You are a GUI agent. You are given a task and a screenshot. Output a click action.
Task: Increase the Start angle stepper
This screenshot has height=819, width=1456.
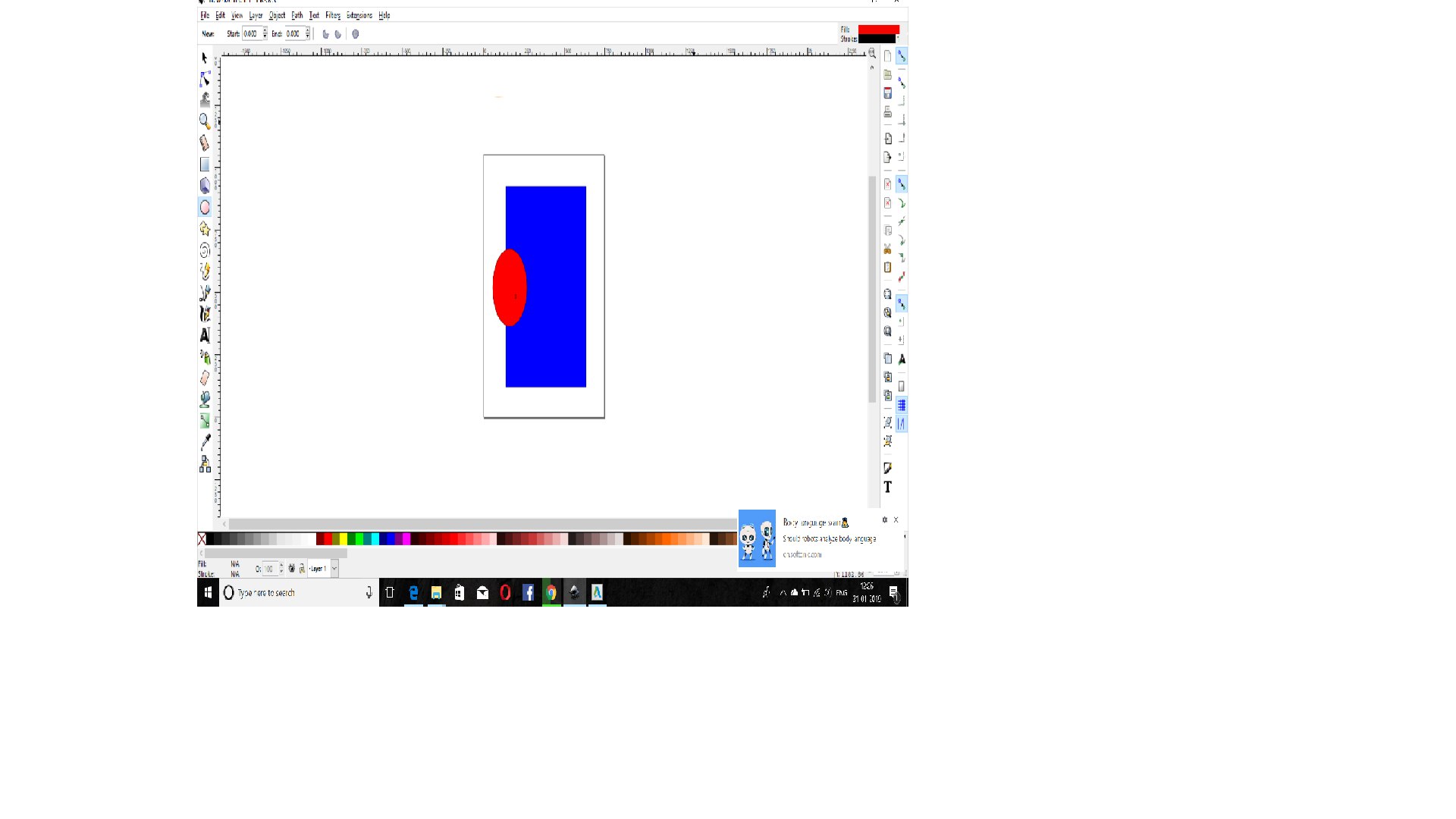click(265, 31)
